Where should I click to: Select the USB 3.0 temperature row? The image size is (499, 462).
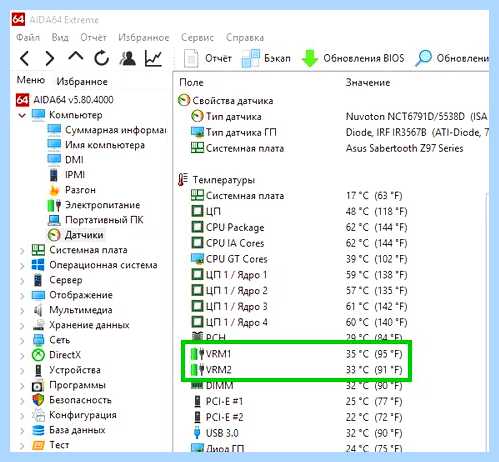[297, 433]
